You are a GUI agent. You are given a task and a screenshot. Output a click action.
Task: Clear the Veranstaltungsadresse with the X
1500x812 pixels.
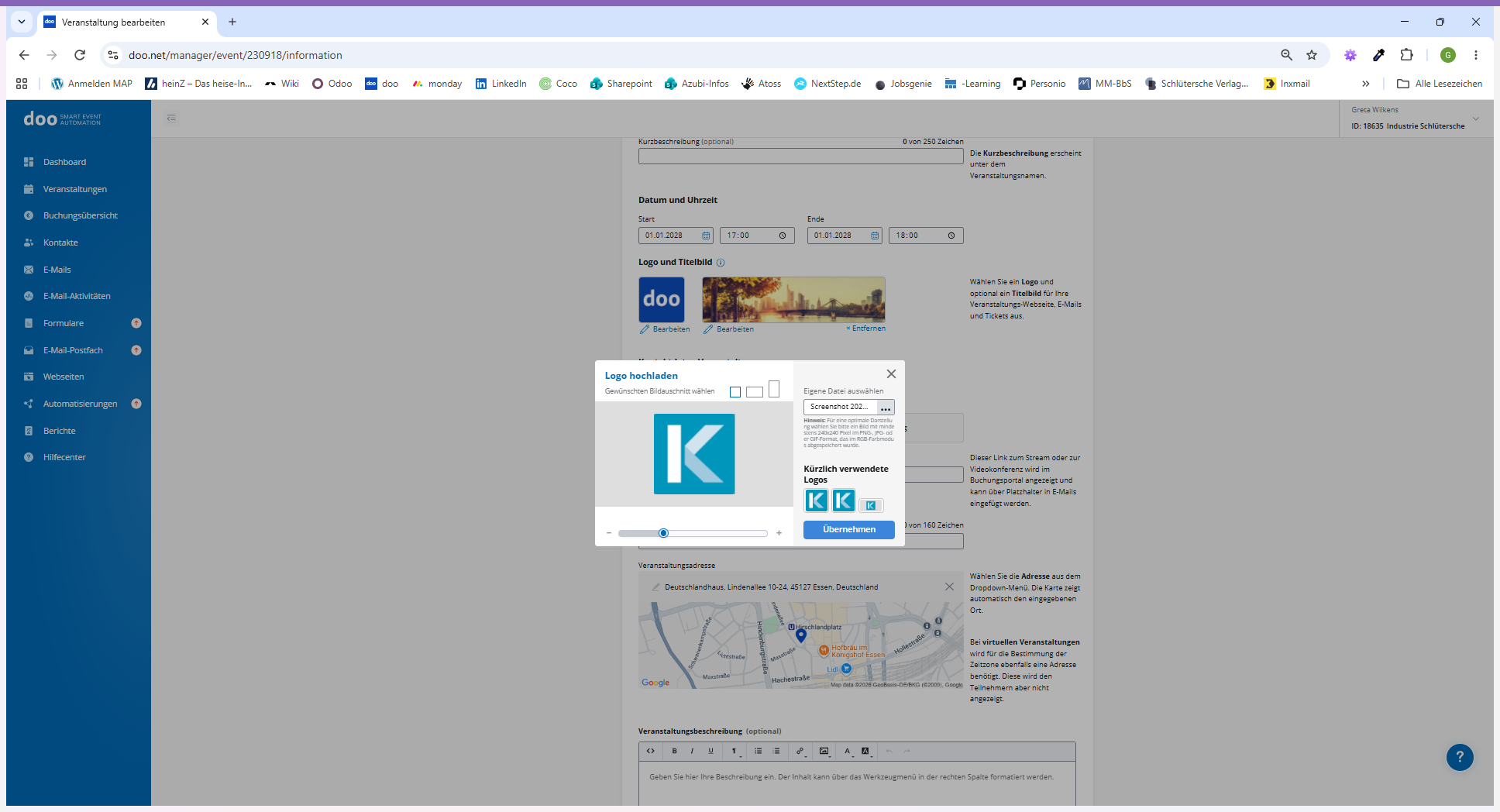pos(949,587)
